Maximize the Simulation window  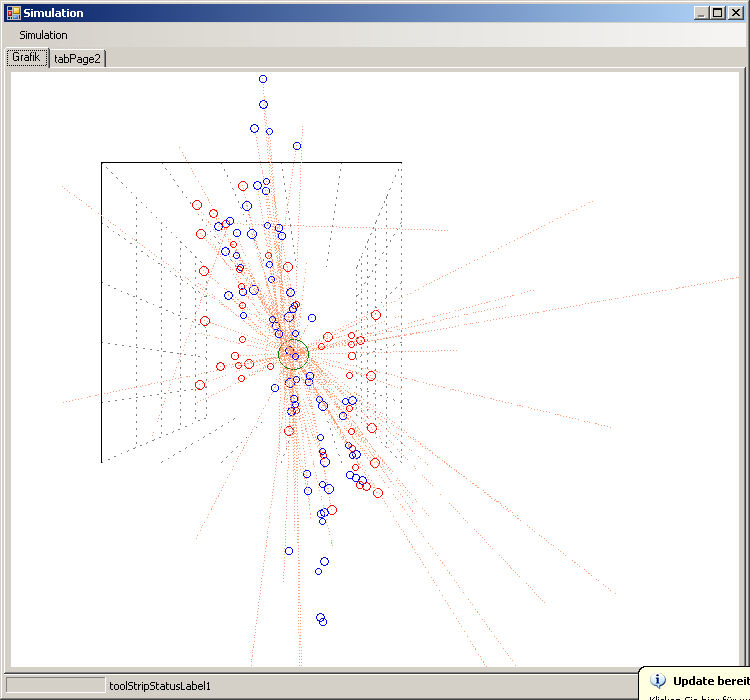click(718, 13)
